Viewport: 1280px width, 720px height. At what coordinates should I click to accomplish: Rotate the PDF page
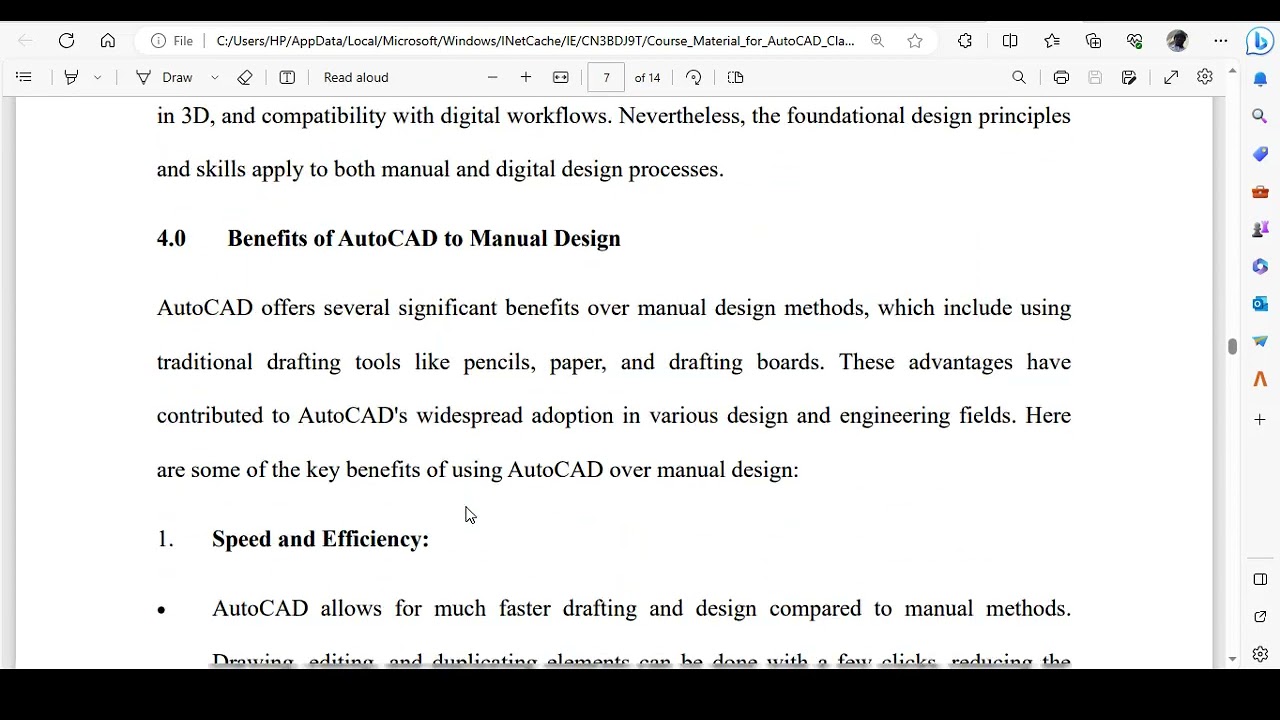coord(693,77)
